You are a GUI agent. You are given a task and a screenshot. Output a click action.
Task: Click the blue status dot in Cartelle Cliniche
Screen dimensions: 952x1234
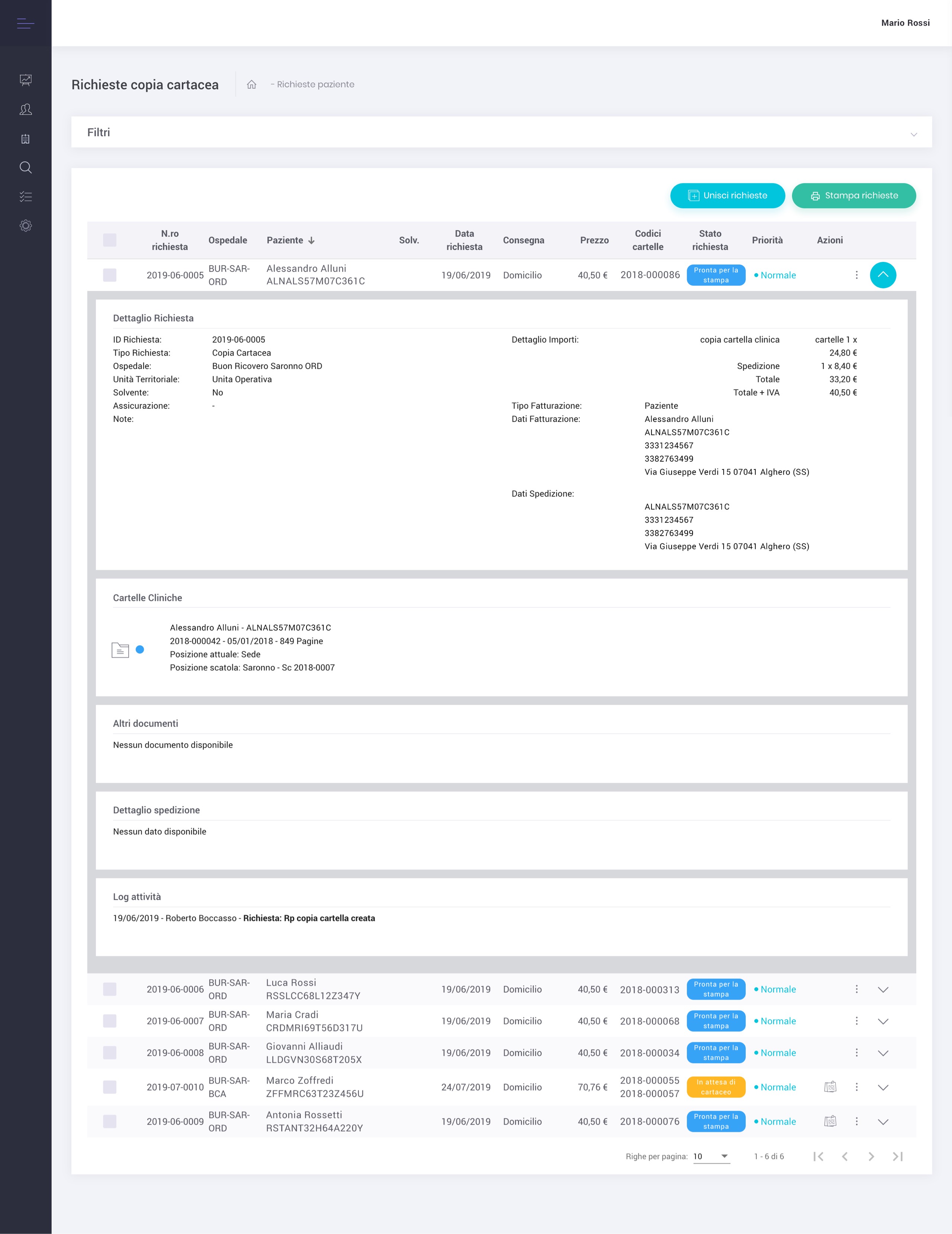coord(140,650)
